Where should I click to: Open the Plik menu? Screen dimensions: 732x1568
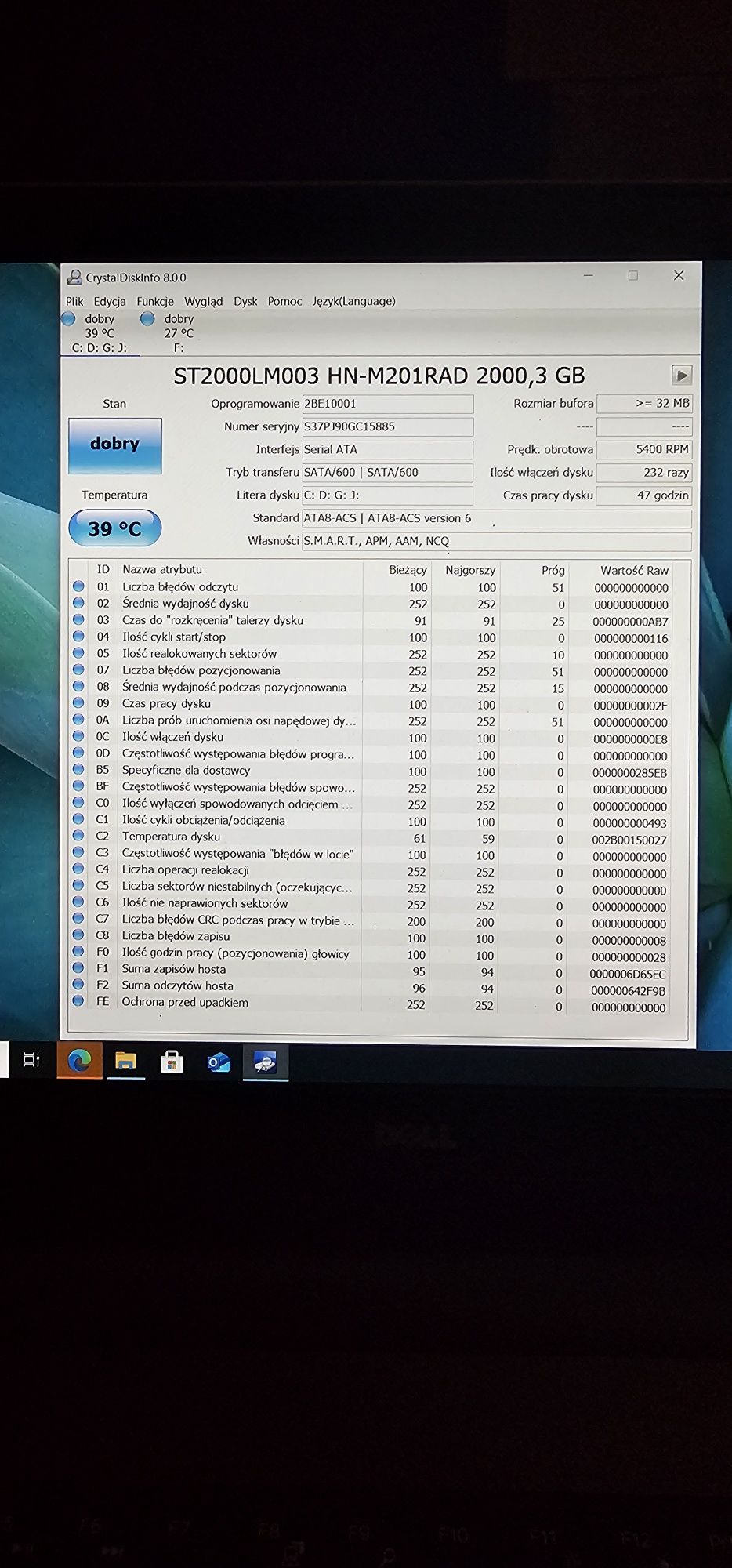(x=74, y=301)
